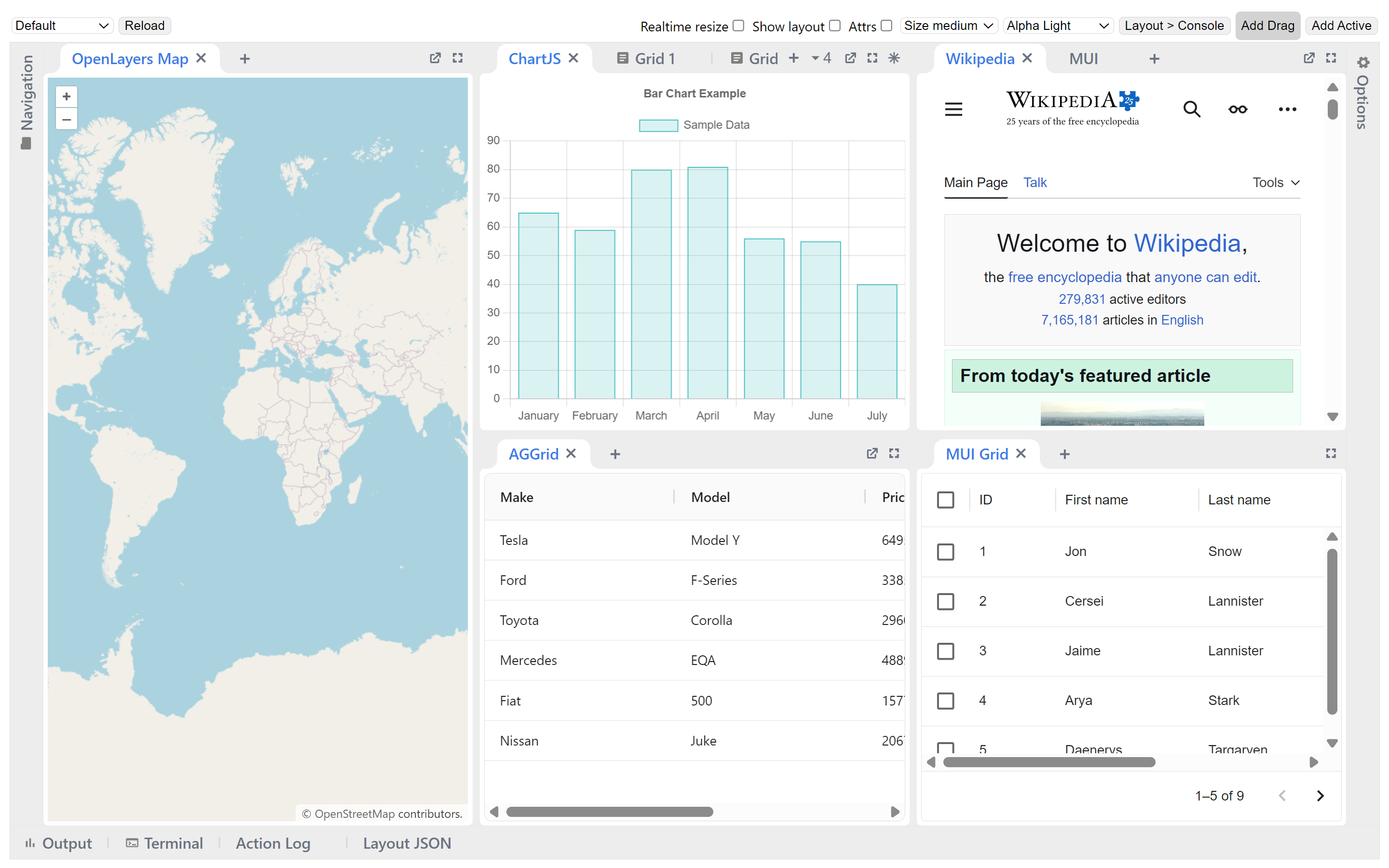1389x868 pixels.
Task: Add a tab to the ChartJS tabset
Action: [794, 58]
